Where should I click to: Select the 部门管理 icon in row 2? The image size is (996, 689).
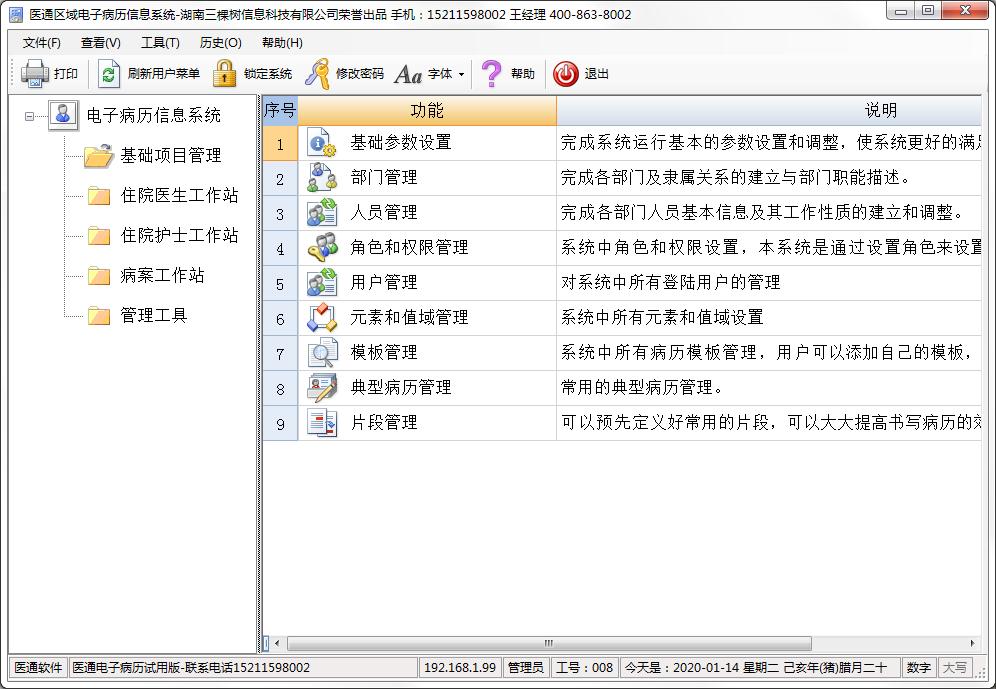tap(321, 177)
